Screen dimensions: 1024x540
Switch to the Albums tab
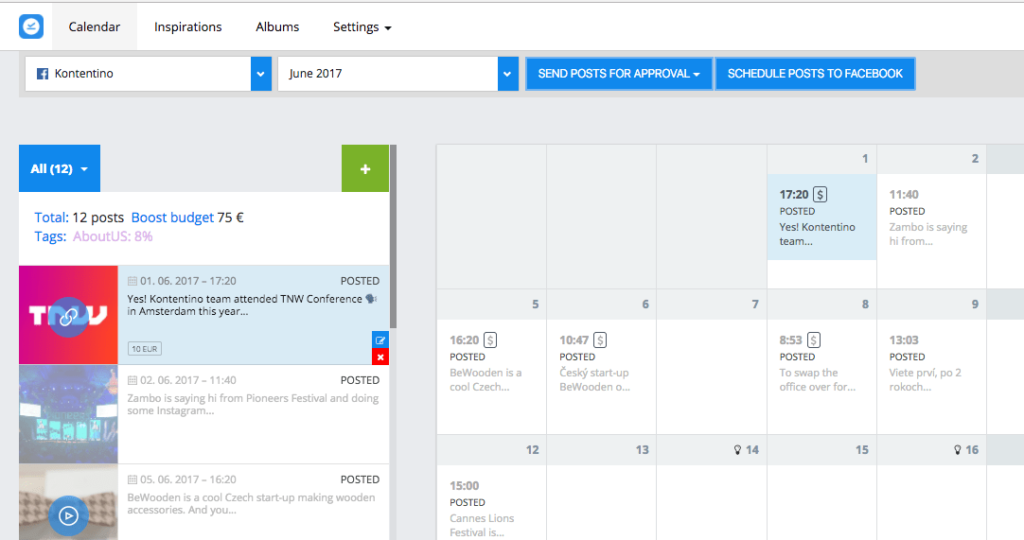point(277,27)
